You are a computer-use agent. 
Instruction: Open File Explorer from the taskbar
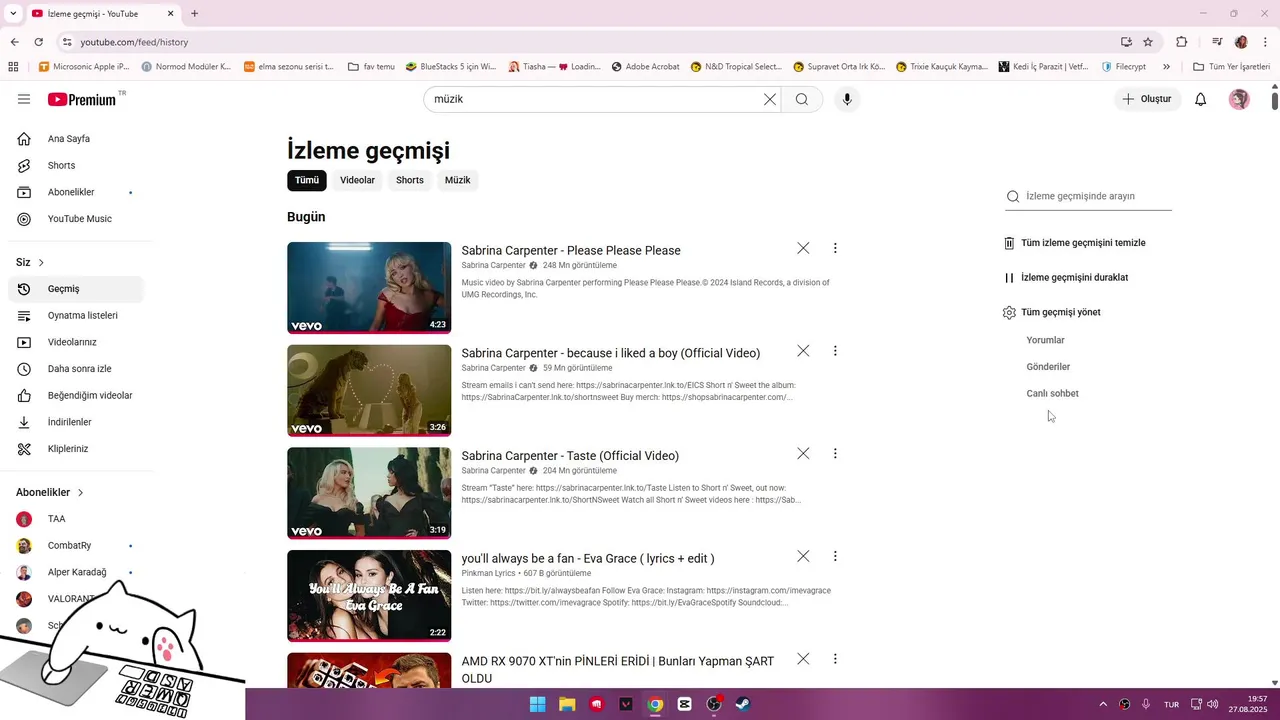pos(567,704)
